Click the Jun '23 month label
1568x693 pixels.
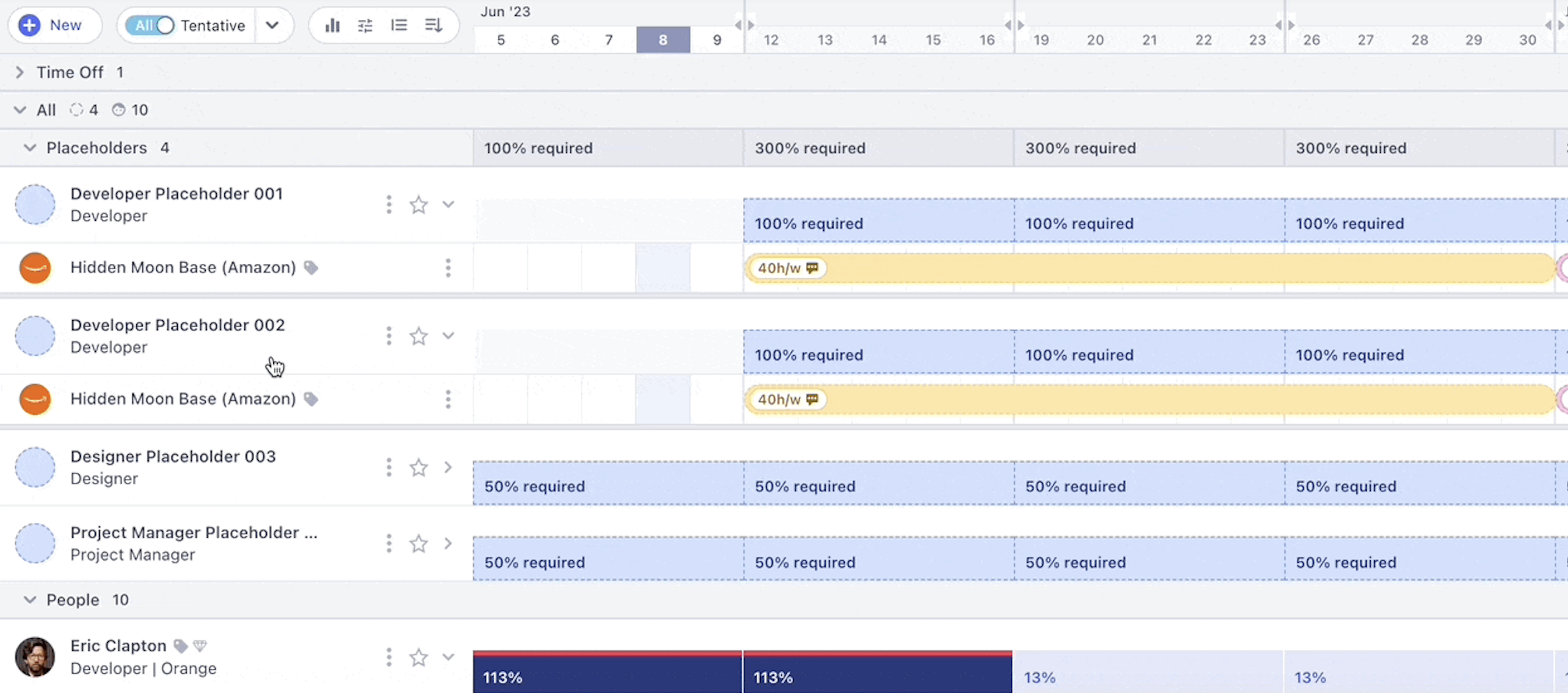505,12
